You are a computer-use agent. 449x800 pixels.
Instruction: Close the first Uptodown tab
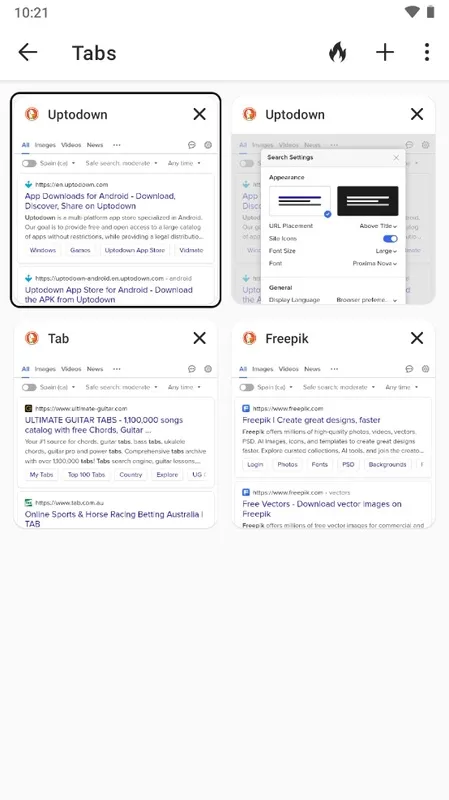tap(199, 114)
